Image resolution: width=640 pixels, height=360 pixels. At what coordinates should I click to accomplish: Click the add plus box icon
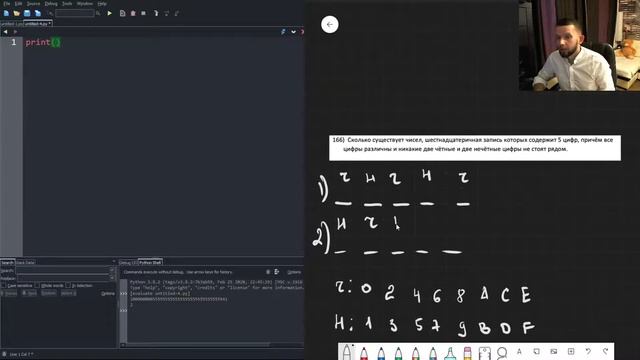tap(571, 351)
